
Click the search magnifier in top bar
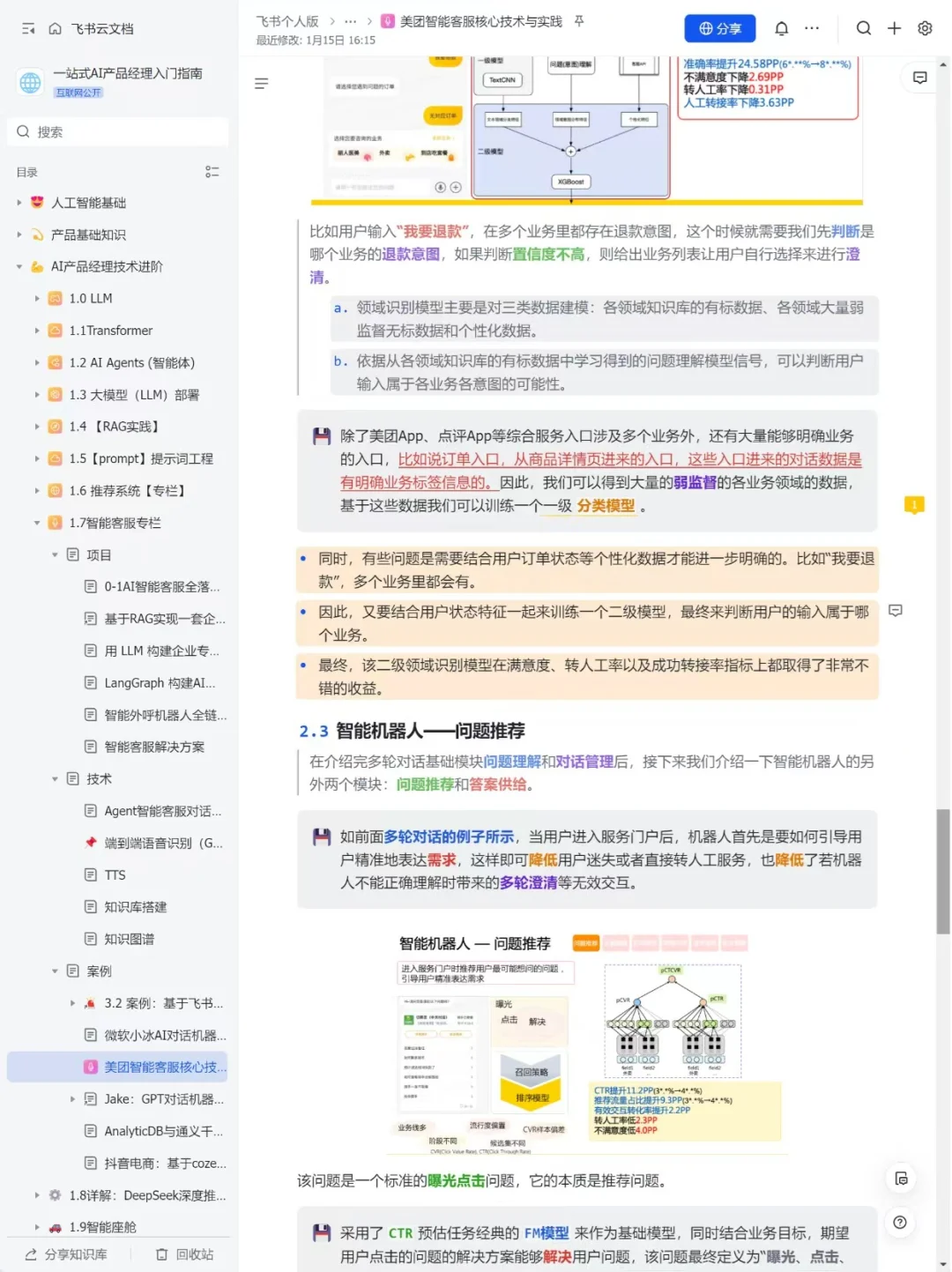(x=864, y=28)
